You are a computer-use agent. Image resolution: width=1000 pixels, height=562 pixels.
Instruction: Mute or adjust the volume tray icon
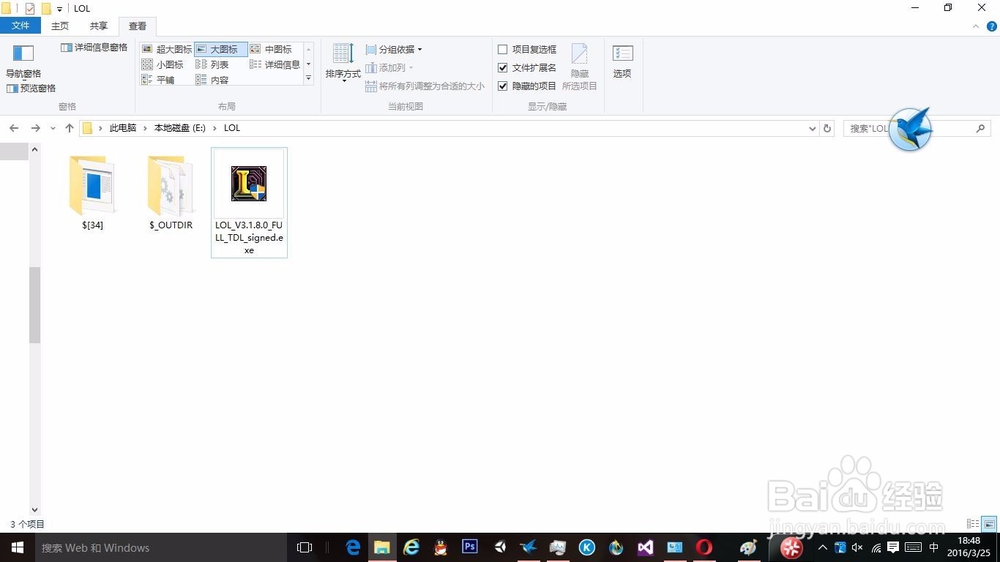[x=857, y=547]
